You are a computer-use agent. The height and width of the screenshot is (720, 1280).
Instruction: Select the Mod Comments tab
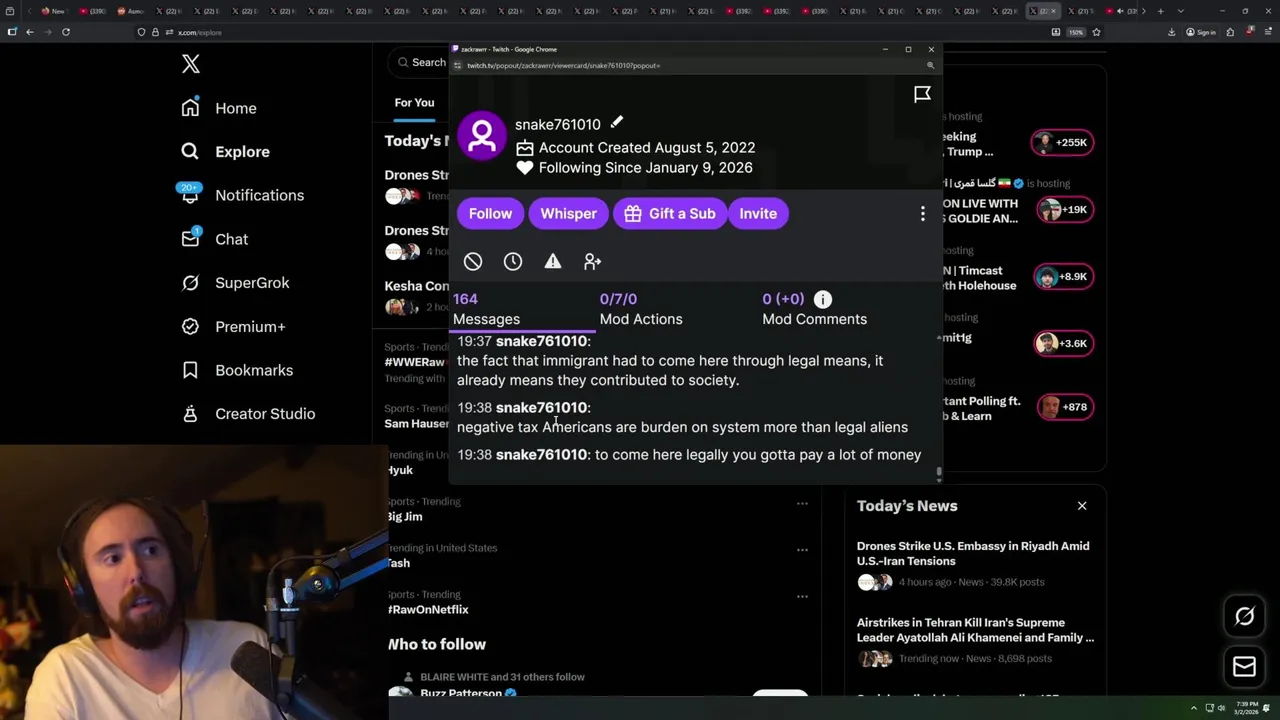tap(814, 309)
